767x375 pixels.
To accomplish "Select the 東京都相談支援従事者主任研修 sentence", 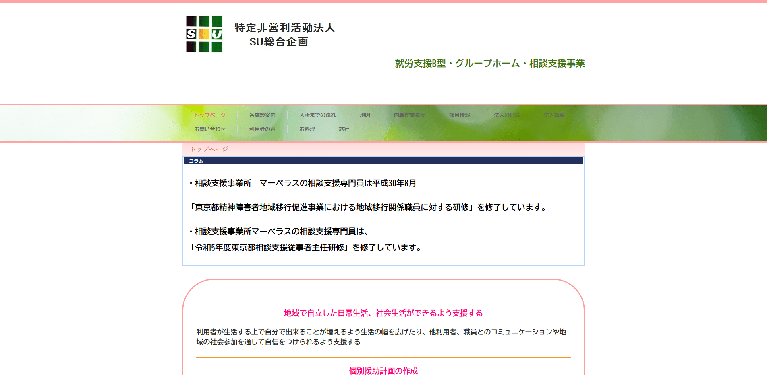I will tap(306, 247).
